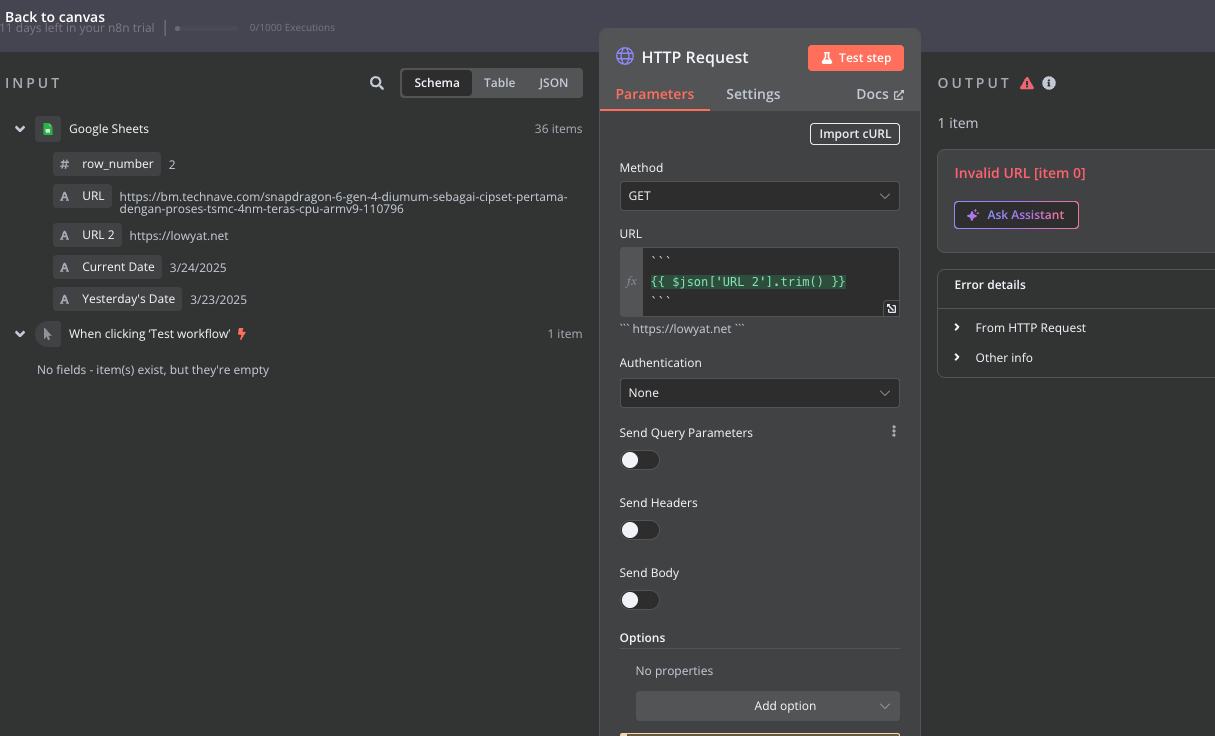Click the sparkle icon in Ask Assistant
Screen dimensions: 1215x736
(973, 215)
